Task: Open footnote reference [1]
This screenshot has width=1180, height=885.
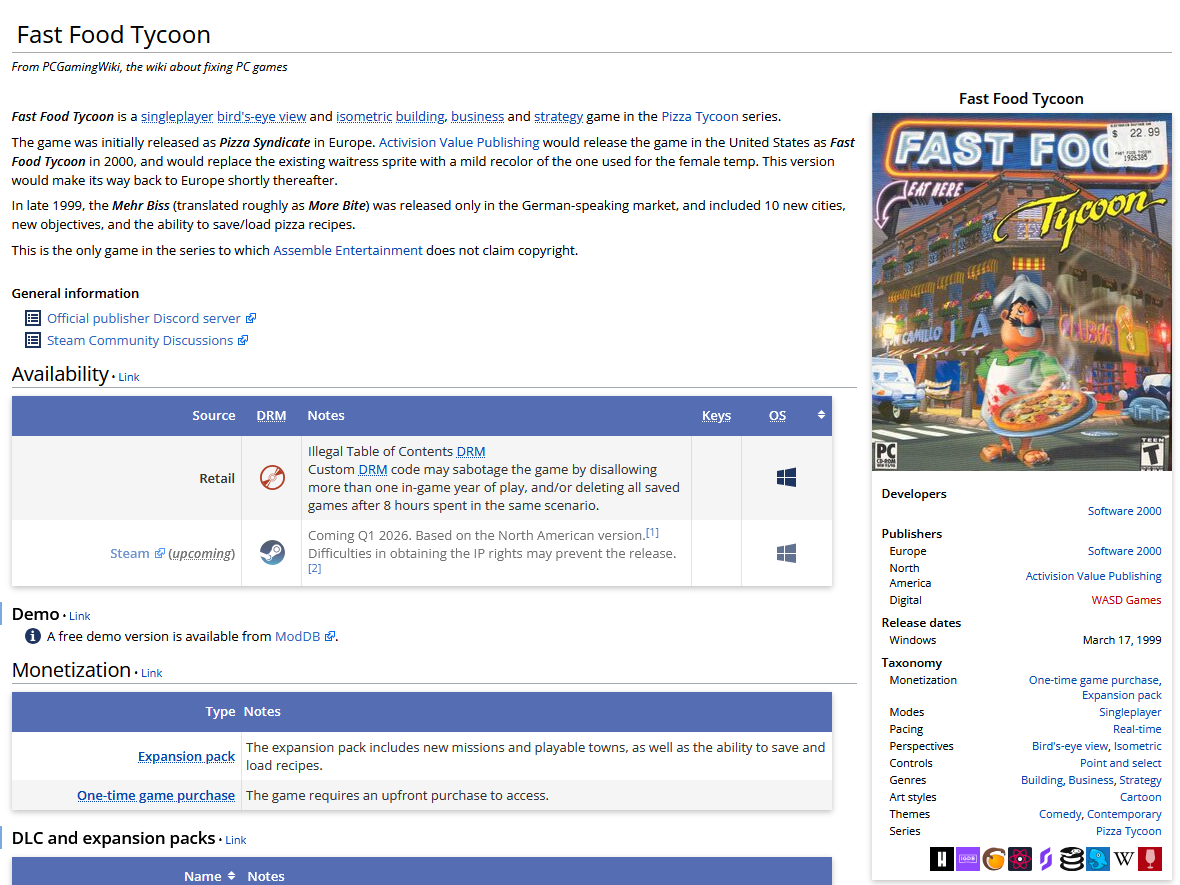Action: point(652,533)
